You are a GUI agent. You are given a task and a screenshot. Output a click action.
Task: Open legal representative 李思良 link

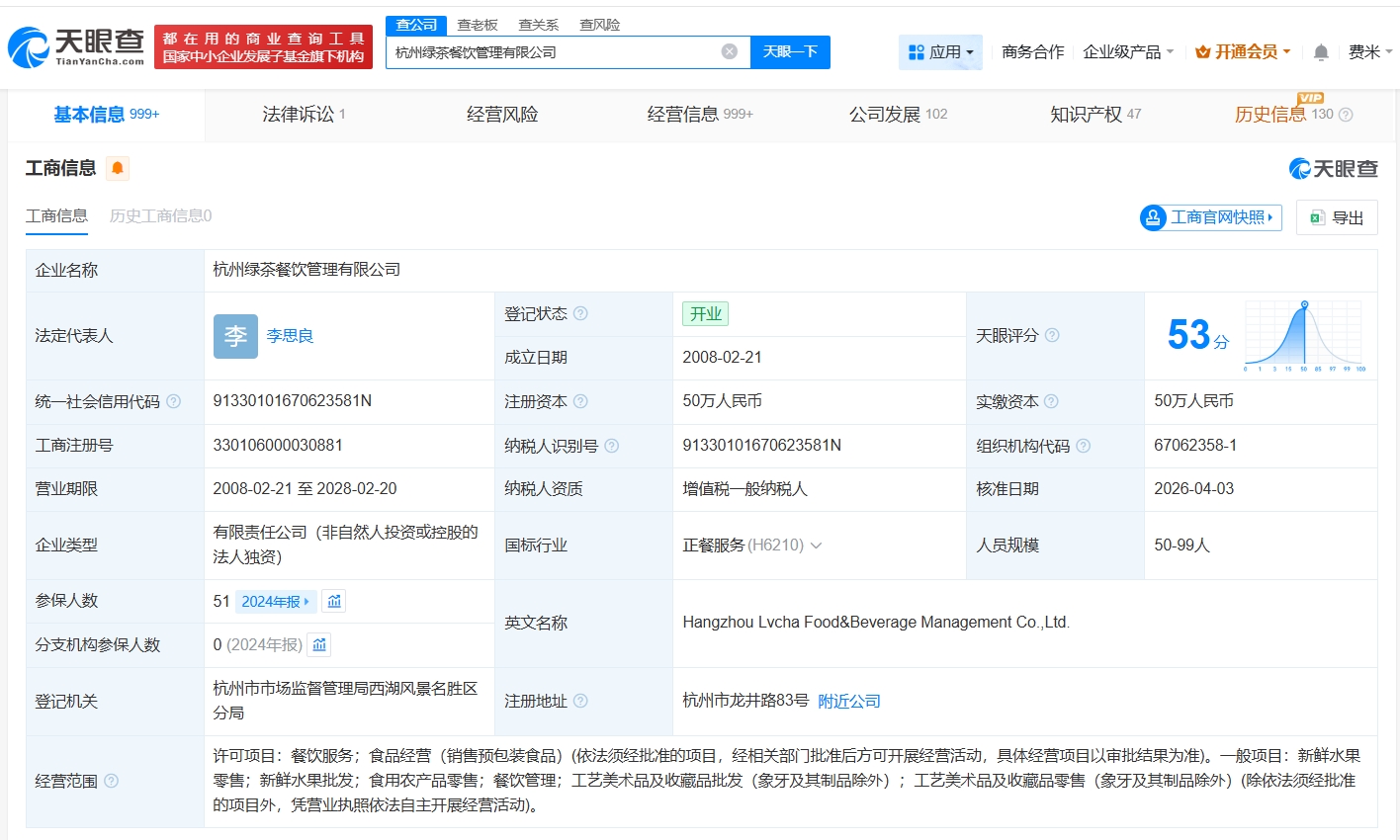tap(290, 336)
